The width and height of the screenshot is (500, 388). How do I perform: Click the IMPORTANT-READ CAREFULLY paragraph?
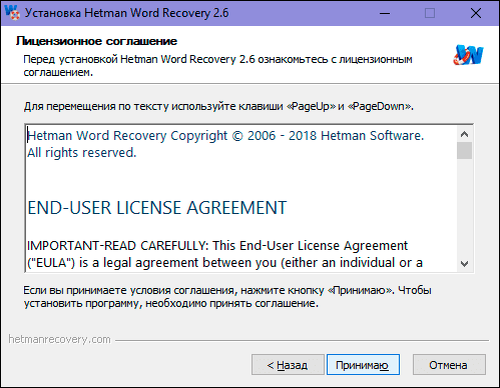(x=225, y=254)
